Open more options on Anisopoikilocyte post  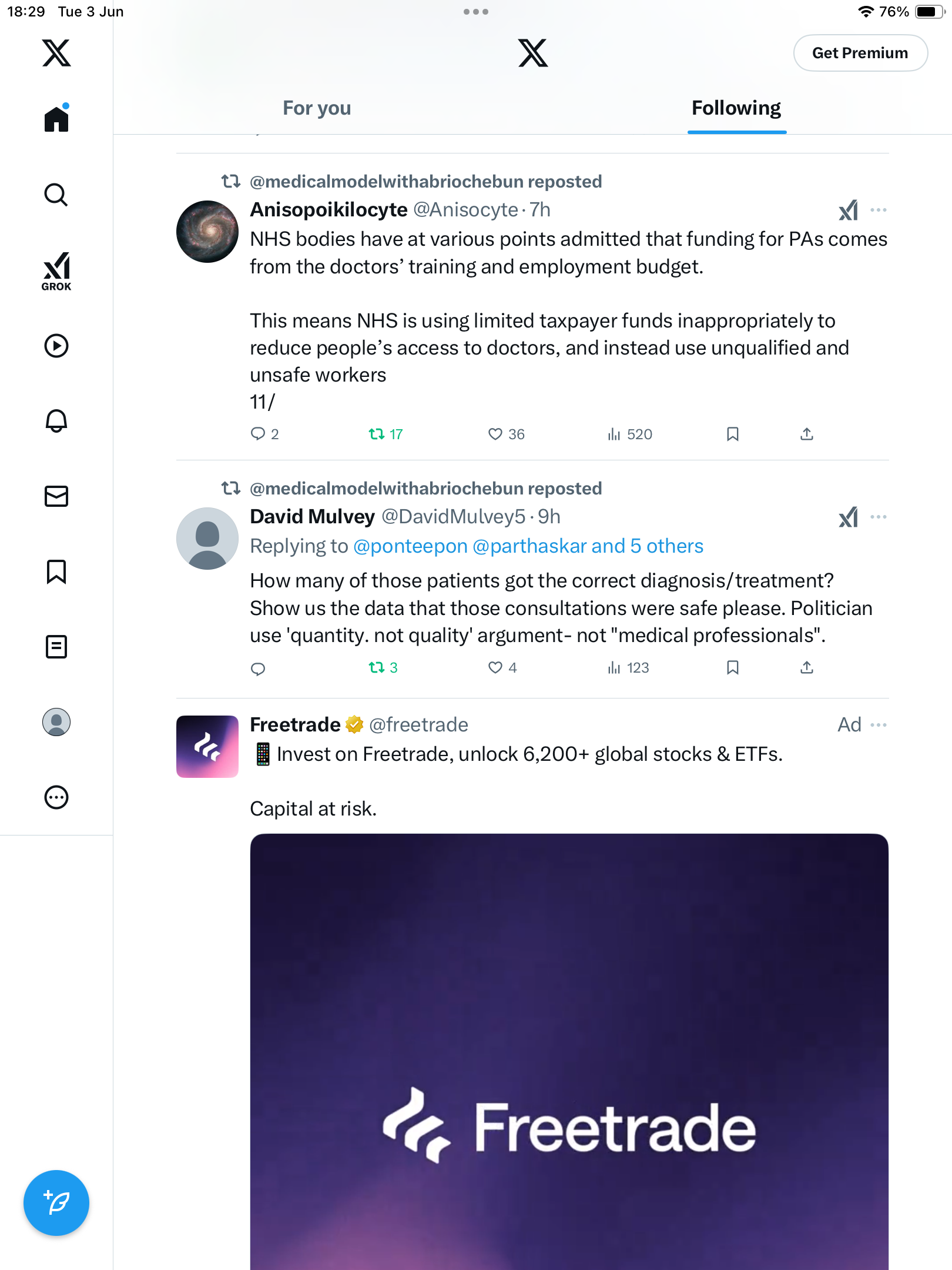point(879,210)
